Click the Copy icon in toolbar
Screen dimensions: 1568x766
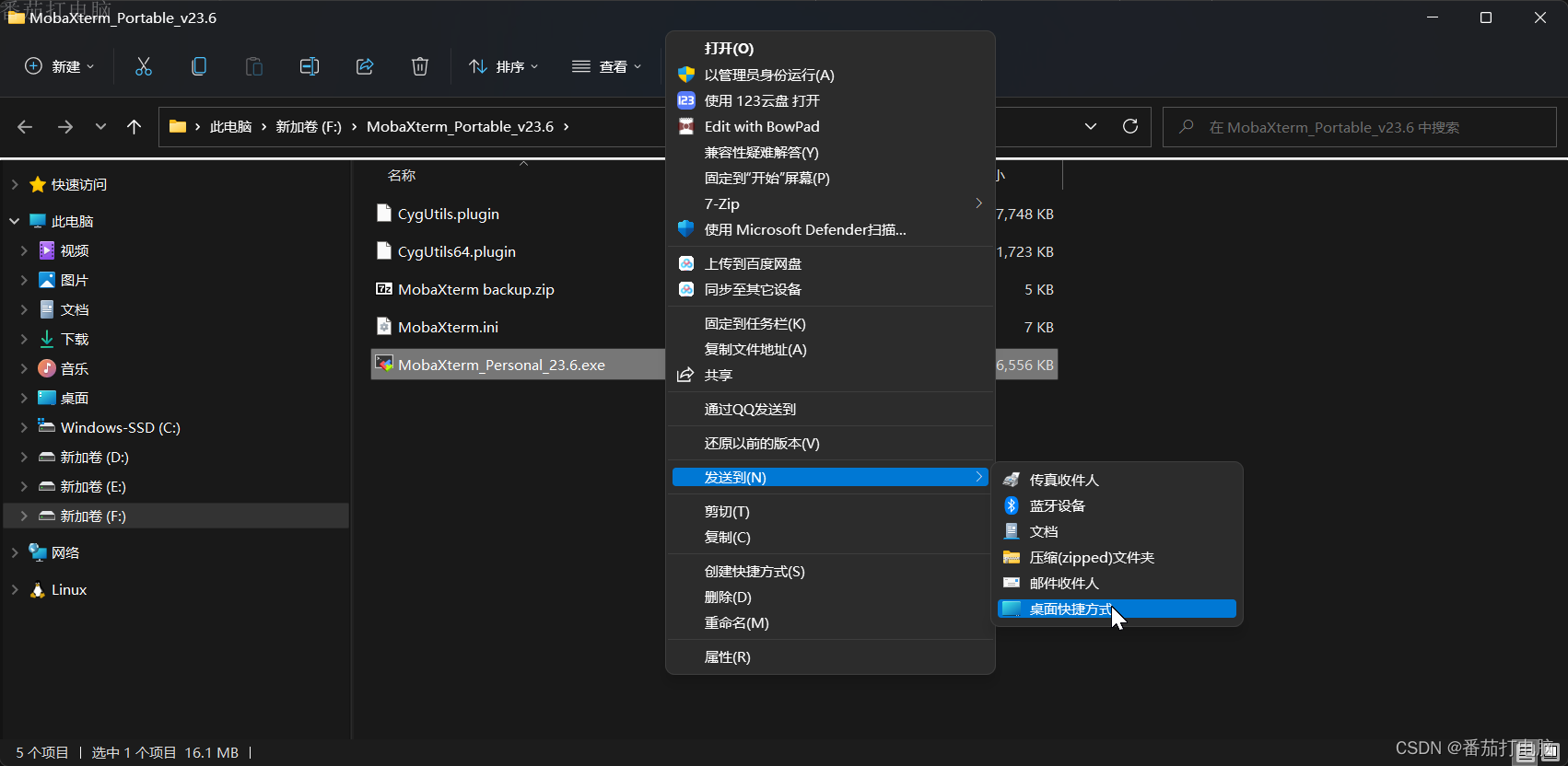coord(199,66)
